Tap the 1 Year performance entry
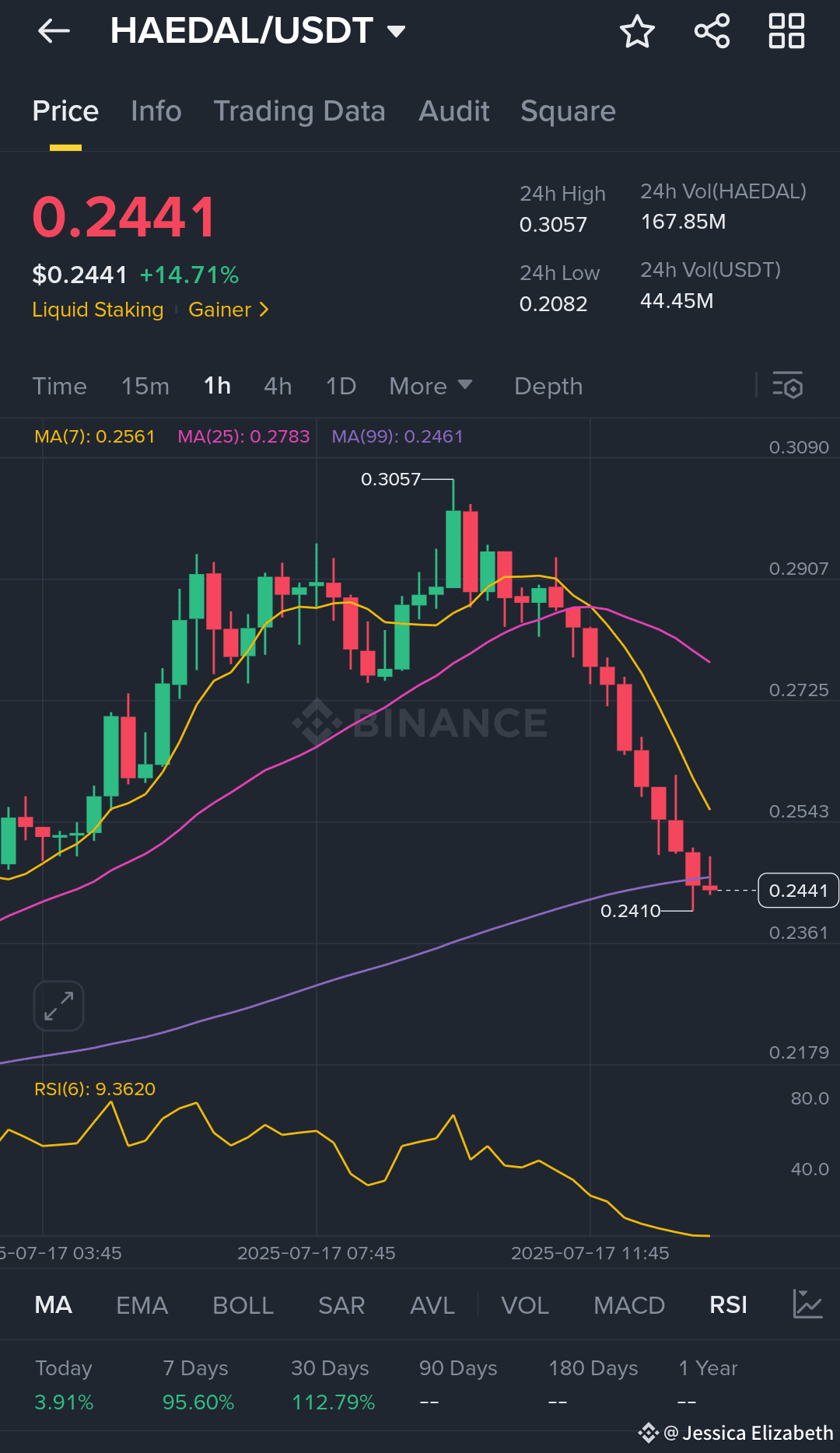This screenshot has width=840, height=1453. (x=708, y=1385)
